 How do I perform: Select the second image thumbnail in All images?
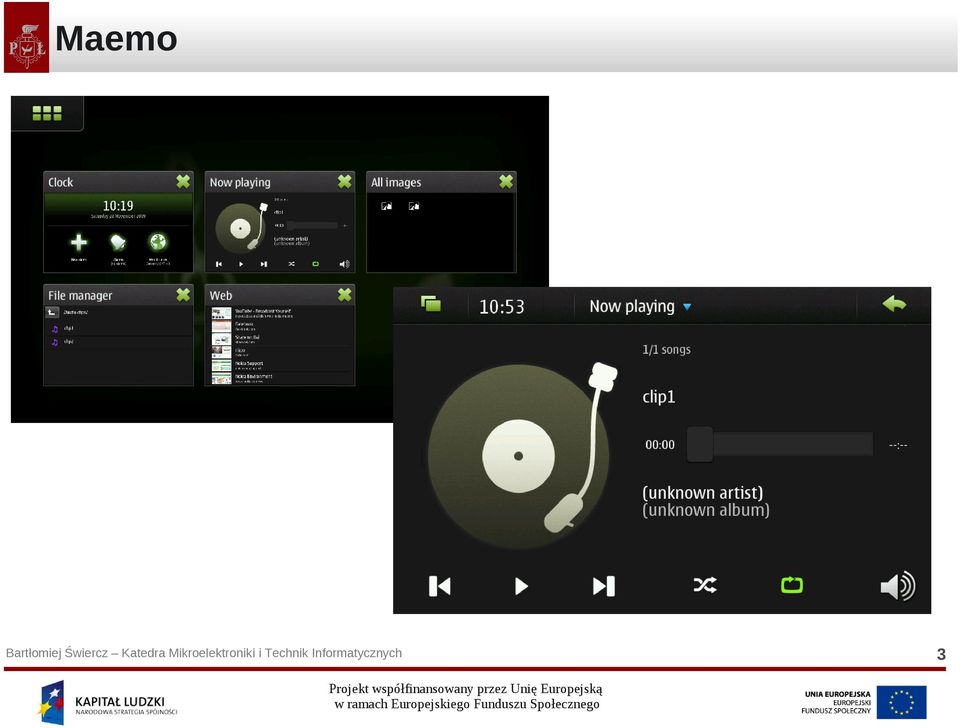(x=414, y=206)
